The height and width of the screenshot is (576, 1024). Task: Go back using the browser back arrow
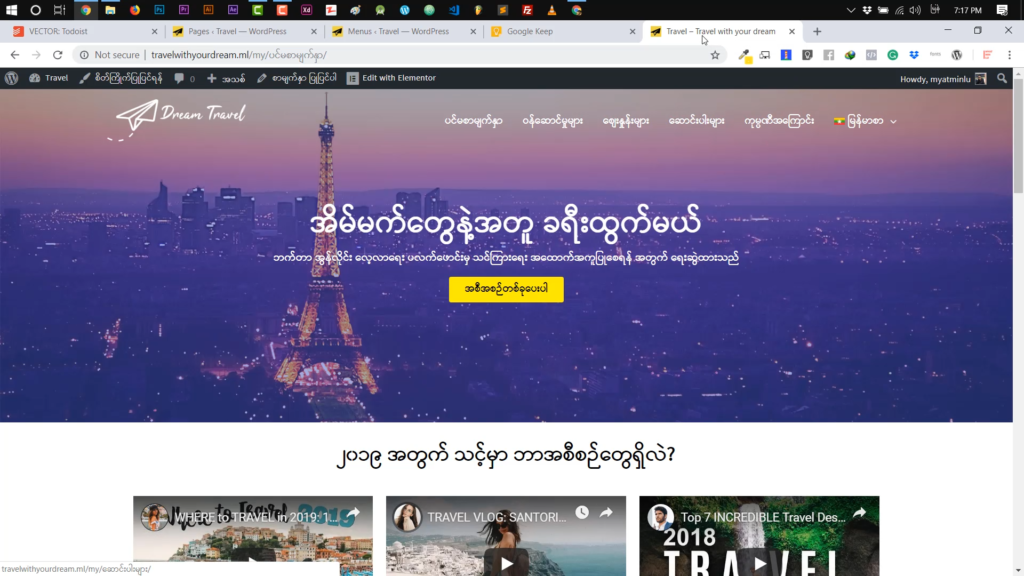[14, 55]
